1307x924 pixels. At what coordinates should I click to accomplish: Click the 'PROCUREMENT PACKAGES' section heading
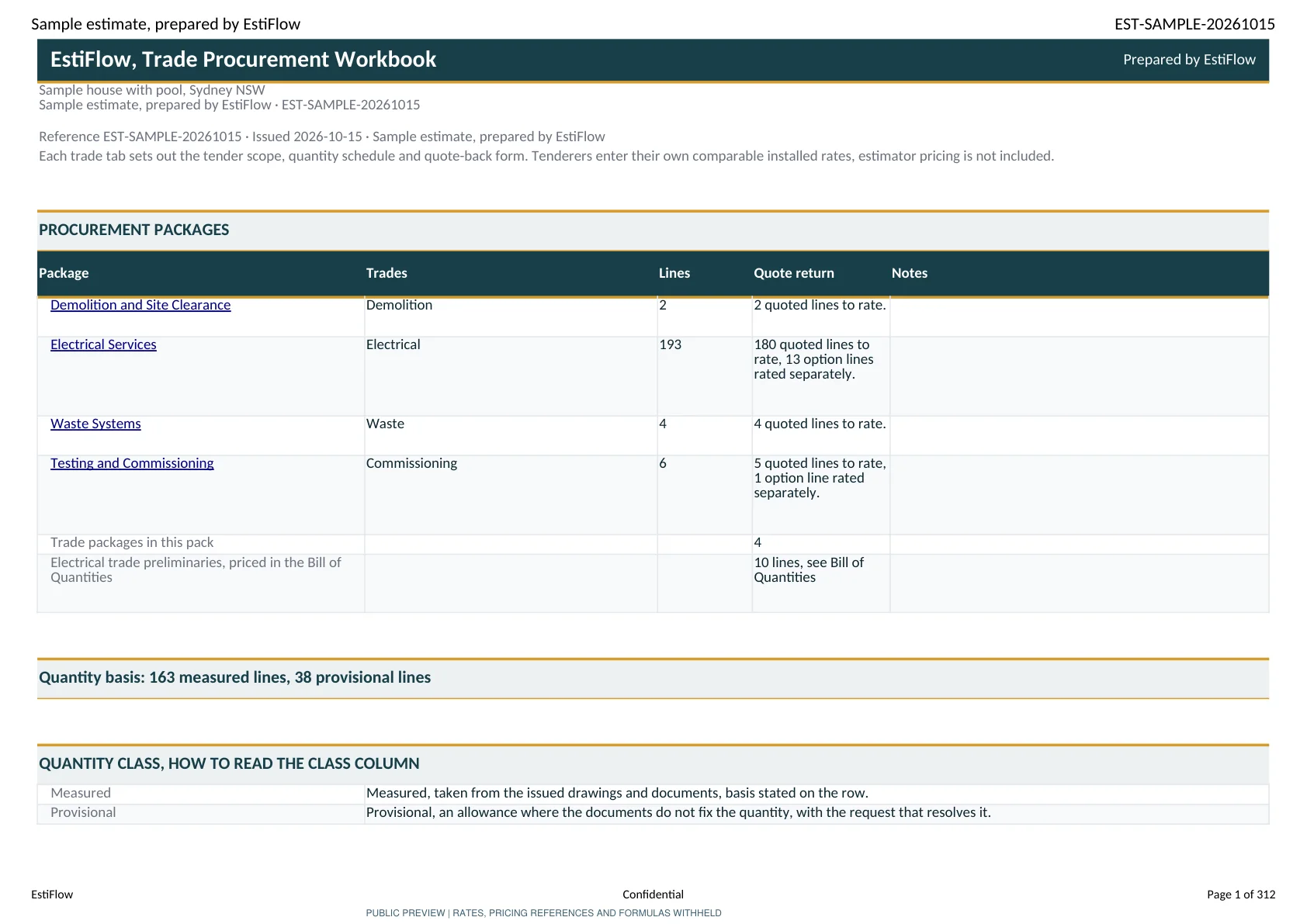[x=134, y=230]
